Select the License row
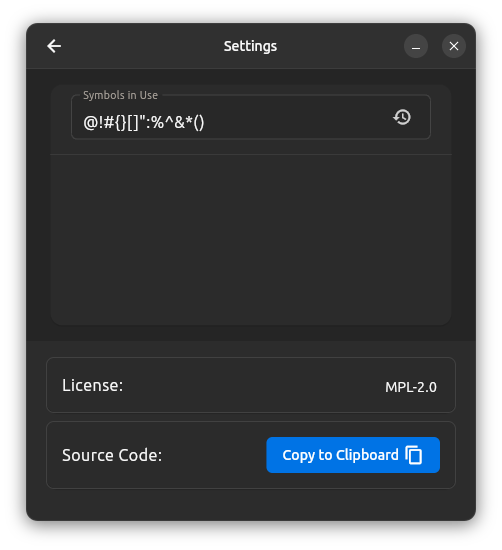This screenshot has height=550, width=502. point(251,385)
